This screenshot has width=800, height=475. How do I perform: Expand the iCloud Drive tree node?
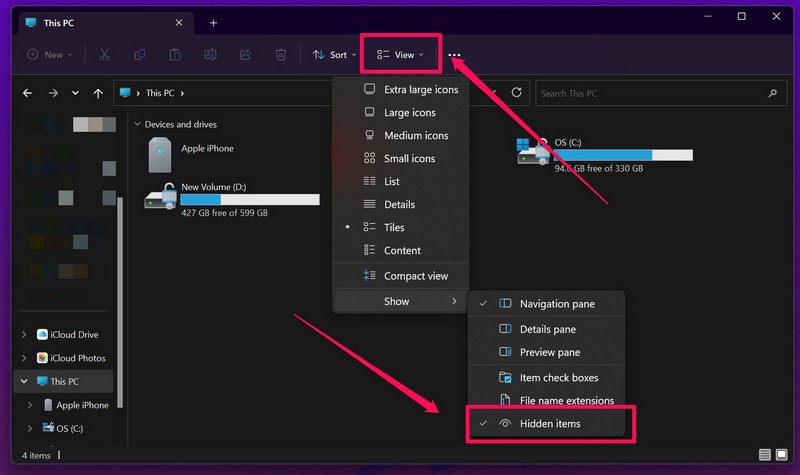24,335
